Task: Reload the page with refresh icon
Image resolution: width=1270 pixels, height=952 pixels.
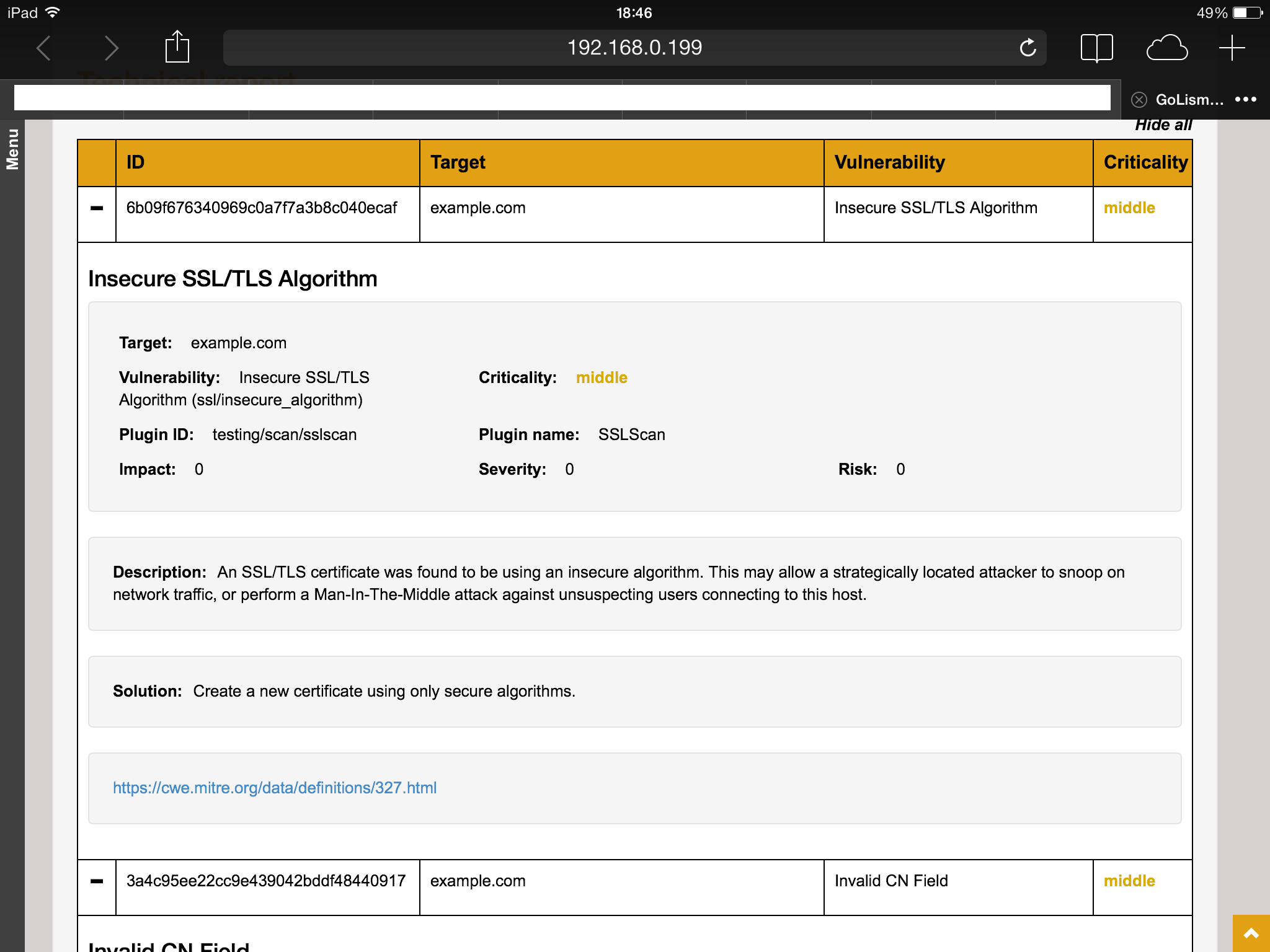Action: click(x=1028, y=48)
